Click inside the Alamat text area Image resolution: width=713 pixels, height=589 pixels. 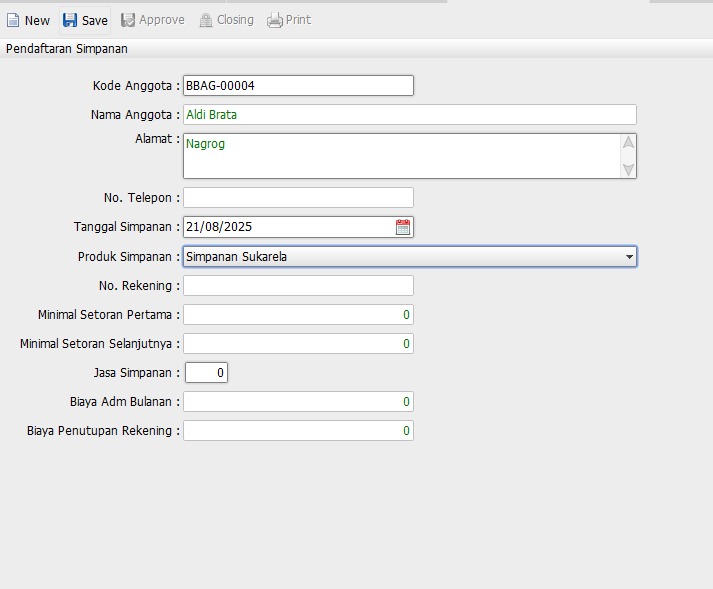[400, 156]
